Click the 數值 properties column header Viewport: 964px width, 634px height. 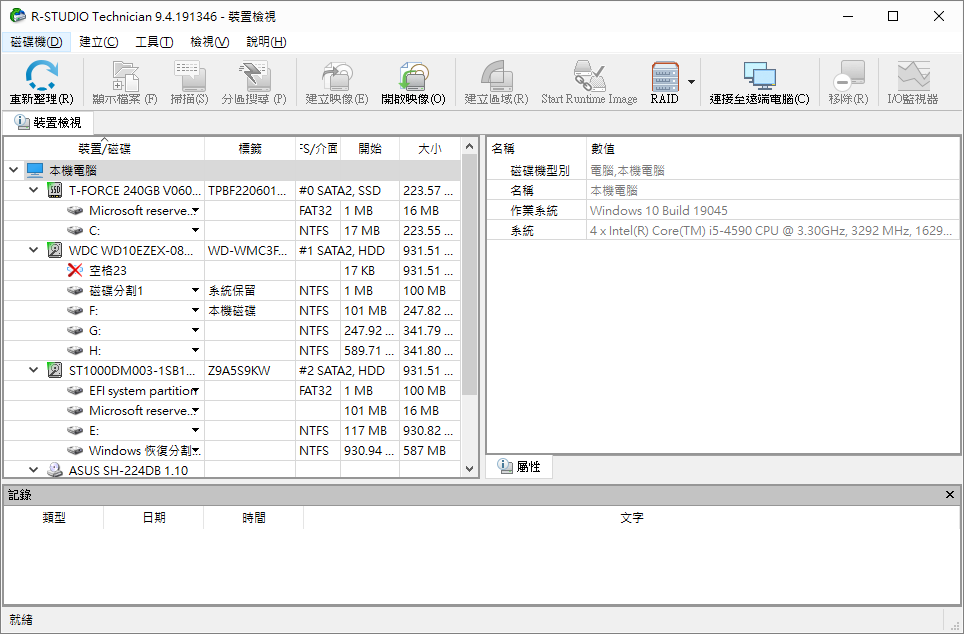(773, 149)
